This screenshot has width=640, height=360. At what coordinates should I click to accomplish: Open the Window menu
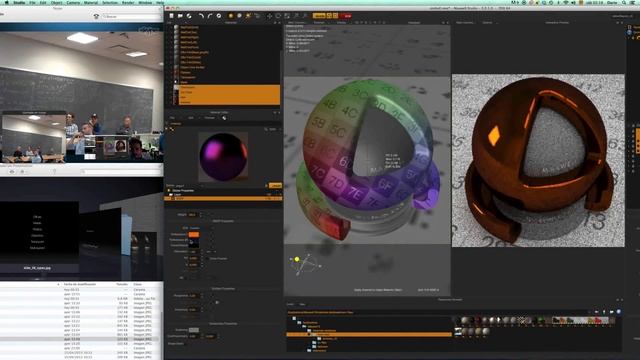click(145, 2)
